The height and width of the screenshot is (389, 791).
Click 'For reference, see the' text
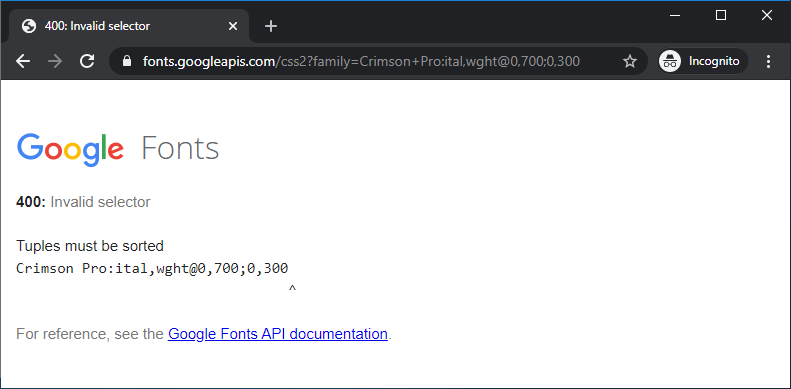coord(90,334)
